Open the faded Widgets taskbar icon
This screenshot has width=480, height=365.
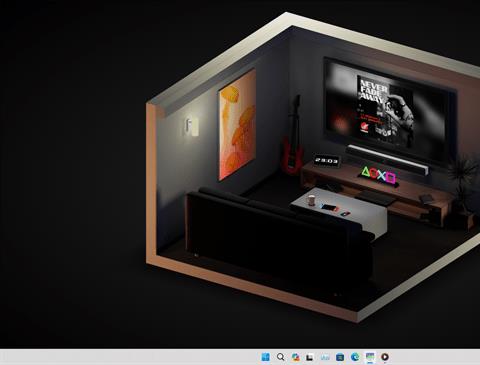325,357
